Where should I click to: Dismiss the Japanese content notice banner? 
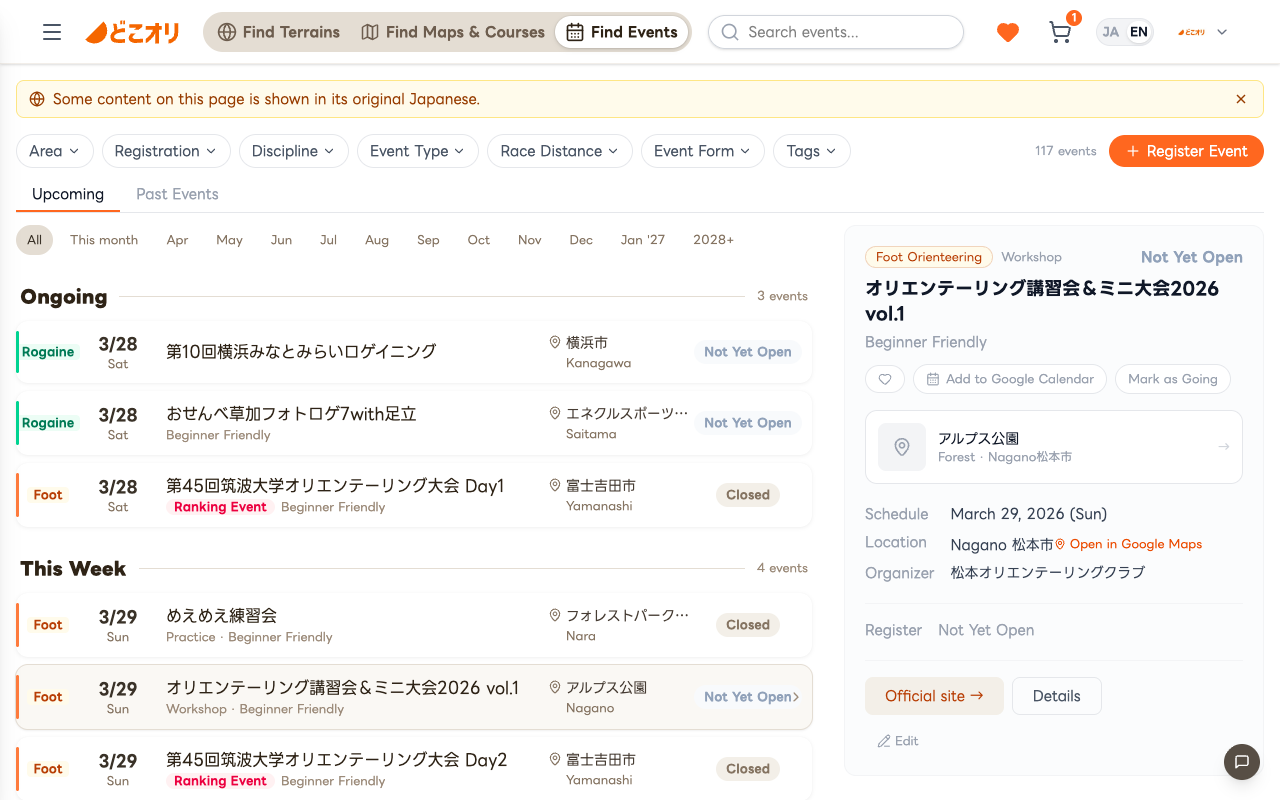click(1240, 99)
